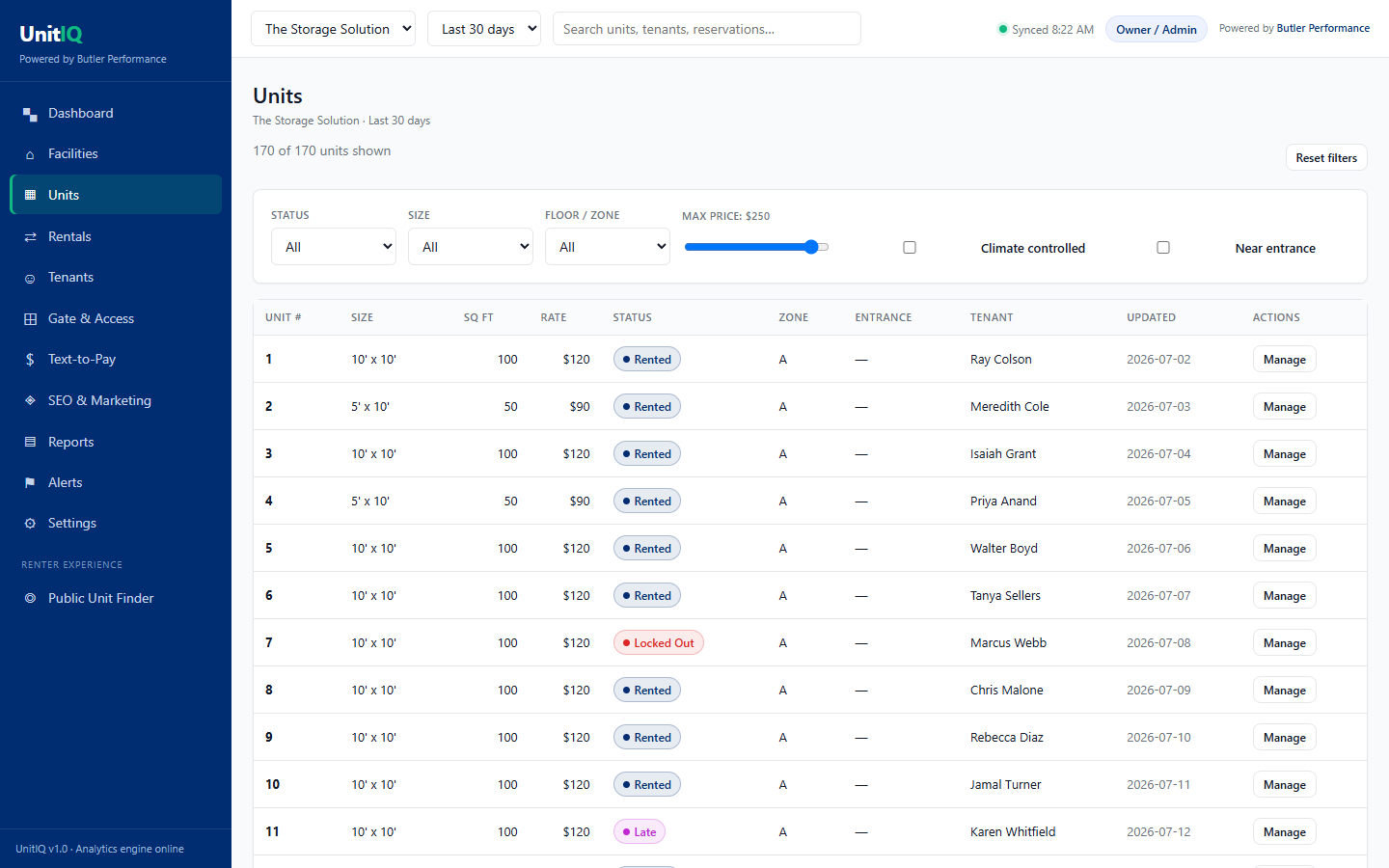Click tenant name Walter Boyd

(x=1004, y=549)
